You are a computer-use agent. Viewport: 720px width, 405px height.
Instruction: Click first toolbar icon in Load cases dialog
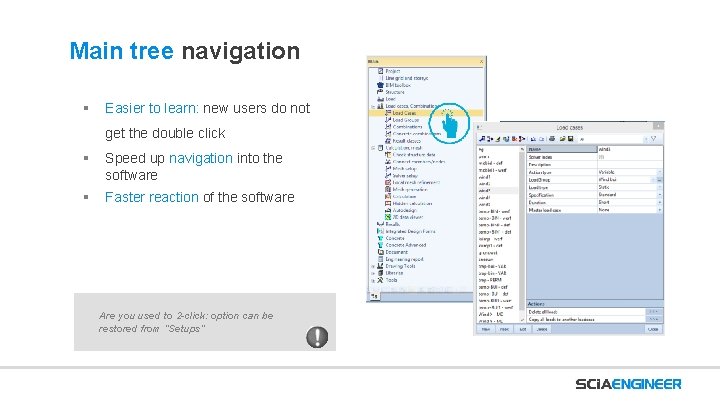[482, 139]
